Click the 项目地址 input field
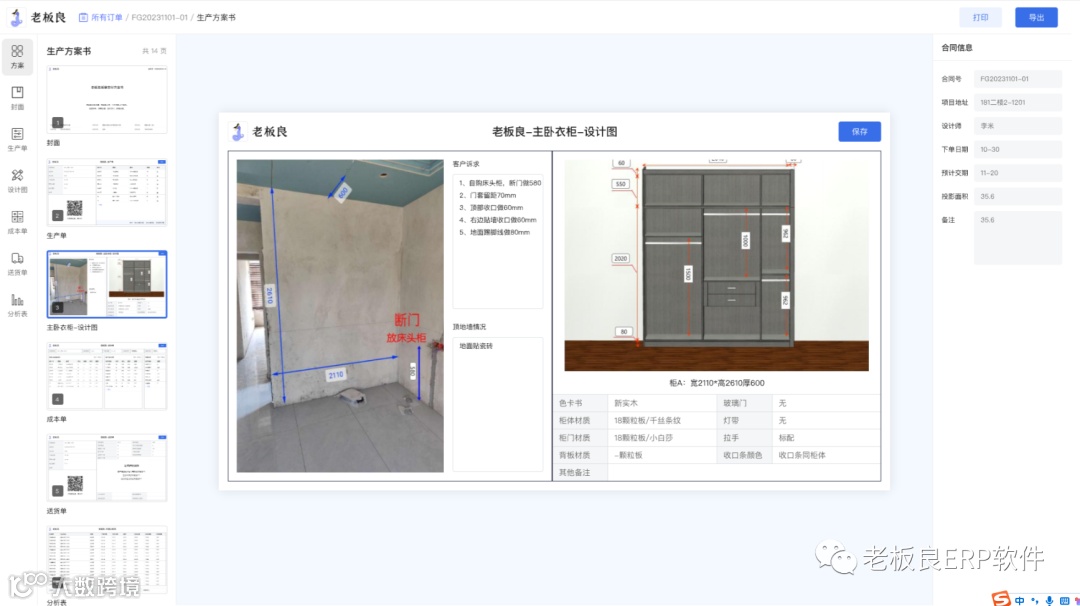This screenshot has width=1080, height=606. point(1017,102)
